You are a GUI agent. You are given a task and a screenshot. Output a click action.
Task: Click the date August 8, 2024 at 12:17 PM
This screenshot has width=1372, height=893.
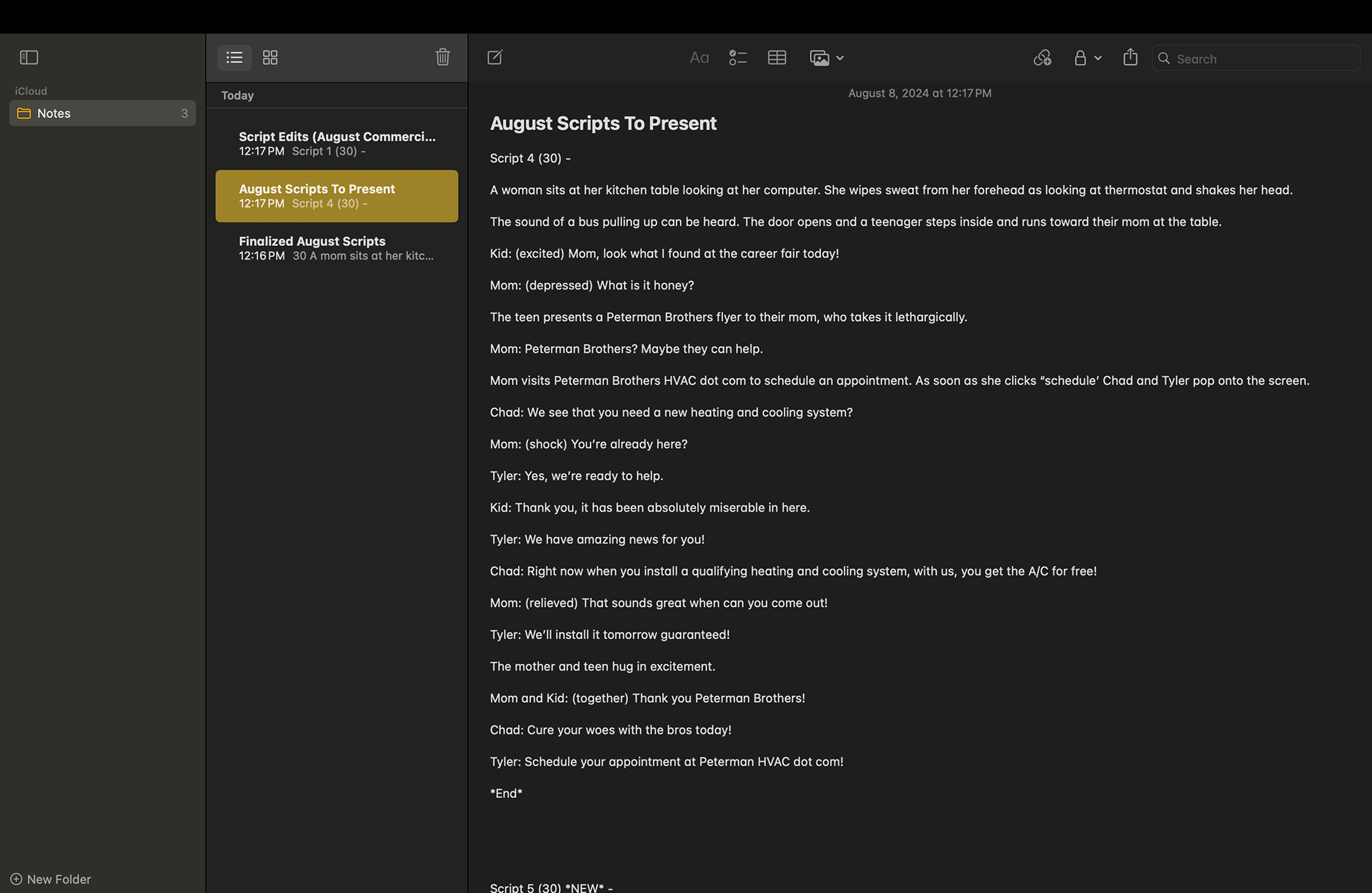(920, 93)
